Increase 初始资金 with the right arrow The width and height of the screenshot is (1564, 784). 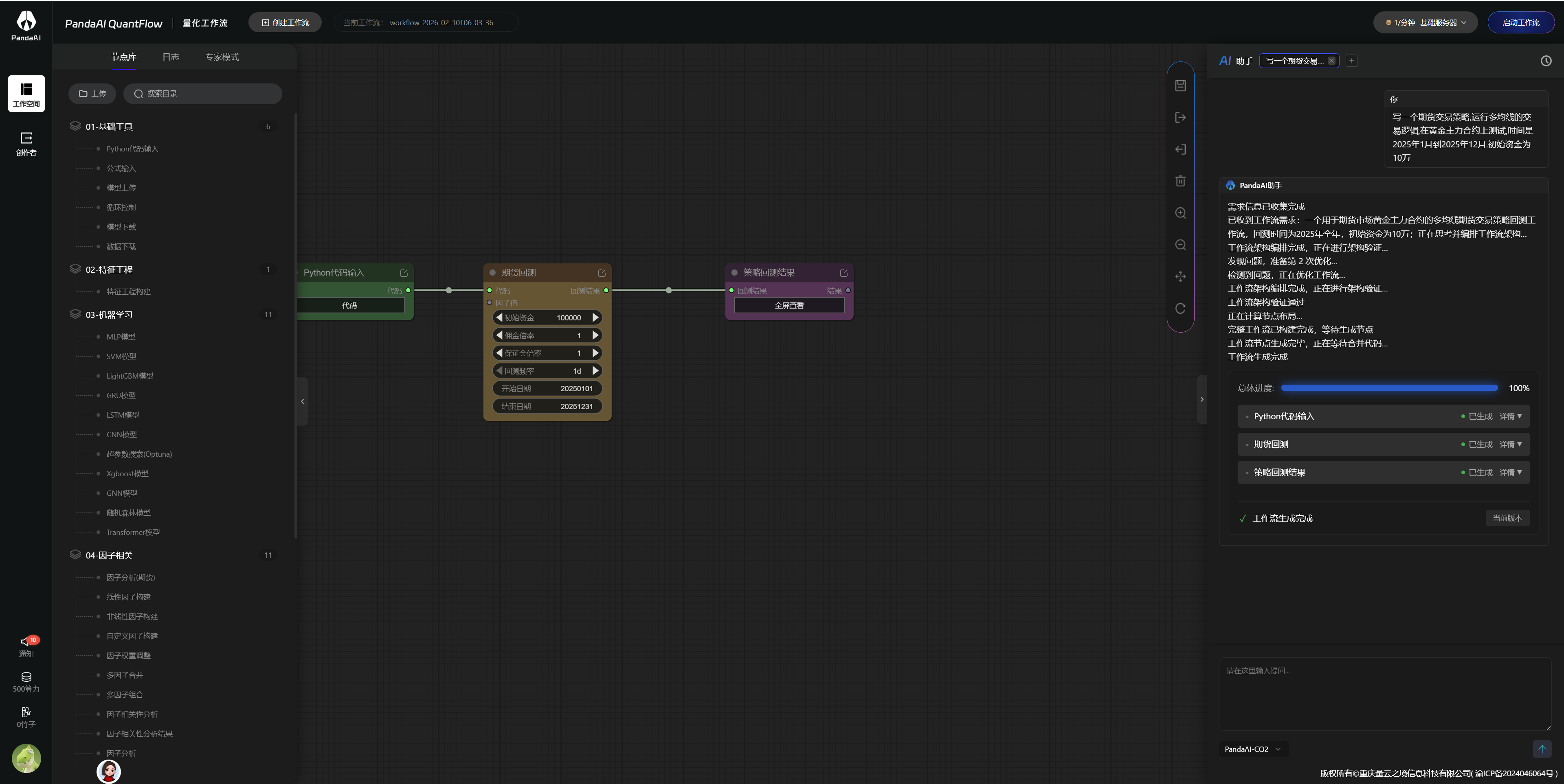(595, 318)
